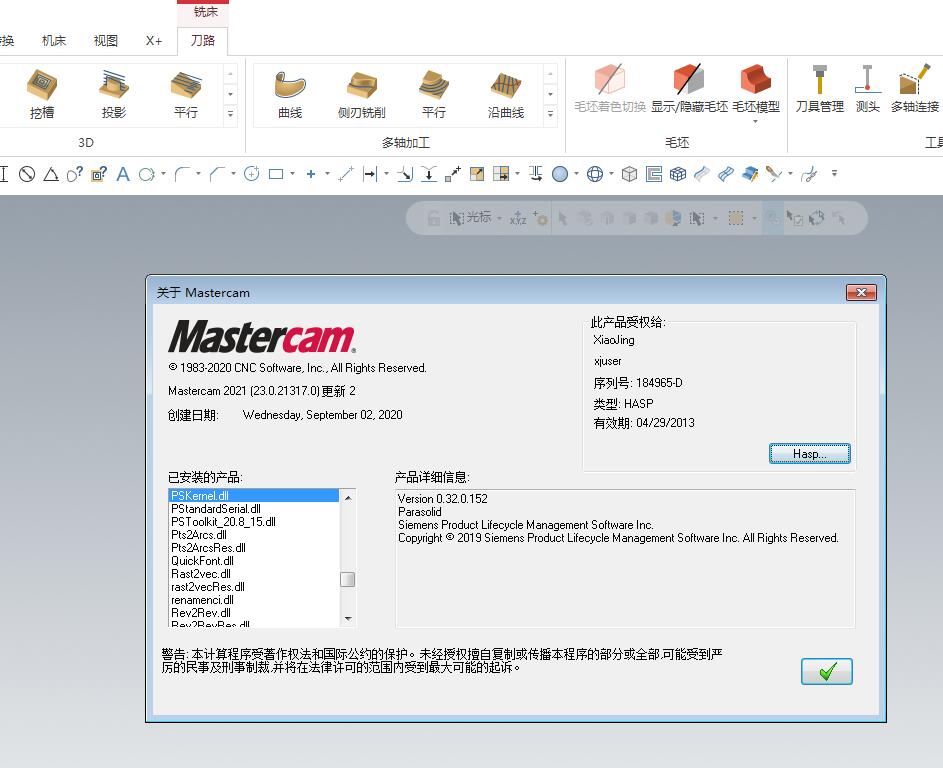Open the fillet tool dropdown arrow
The height and width of the screenshot is (768, 943).
tap(198, 174)
